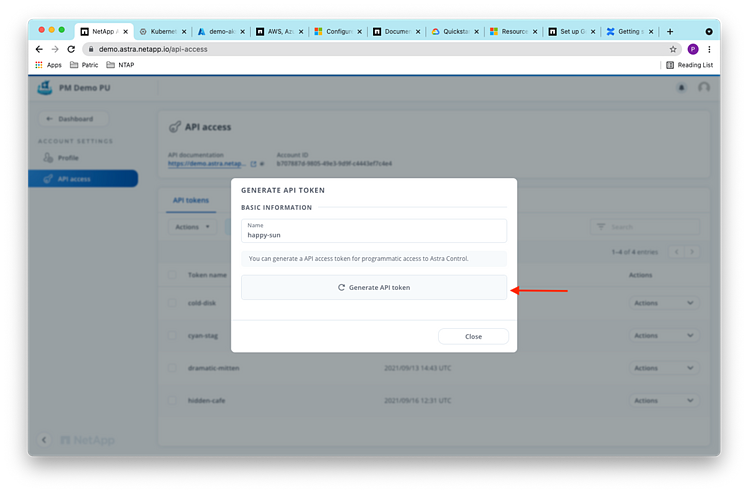The width and height of the screenshot is (748, 493).
Task: Click the Generate API token button
Action: (x=374, y=287)
